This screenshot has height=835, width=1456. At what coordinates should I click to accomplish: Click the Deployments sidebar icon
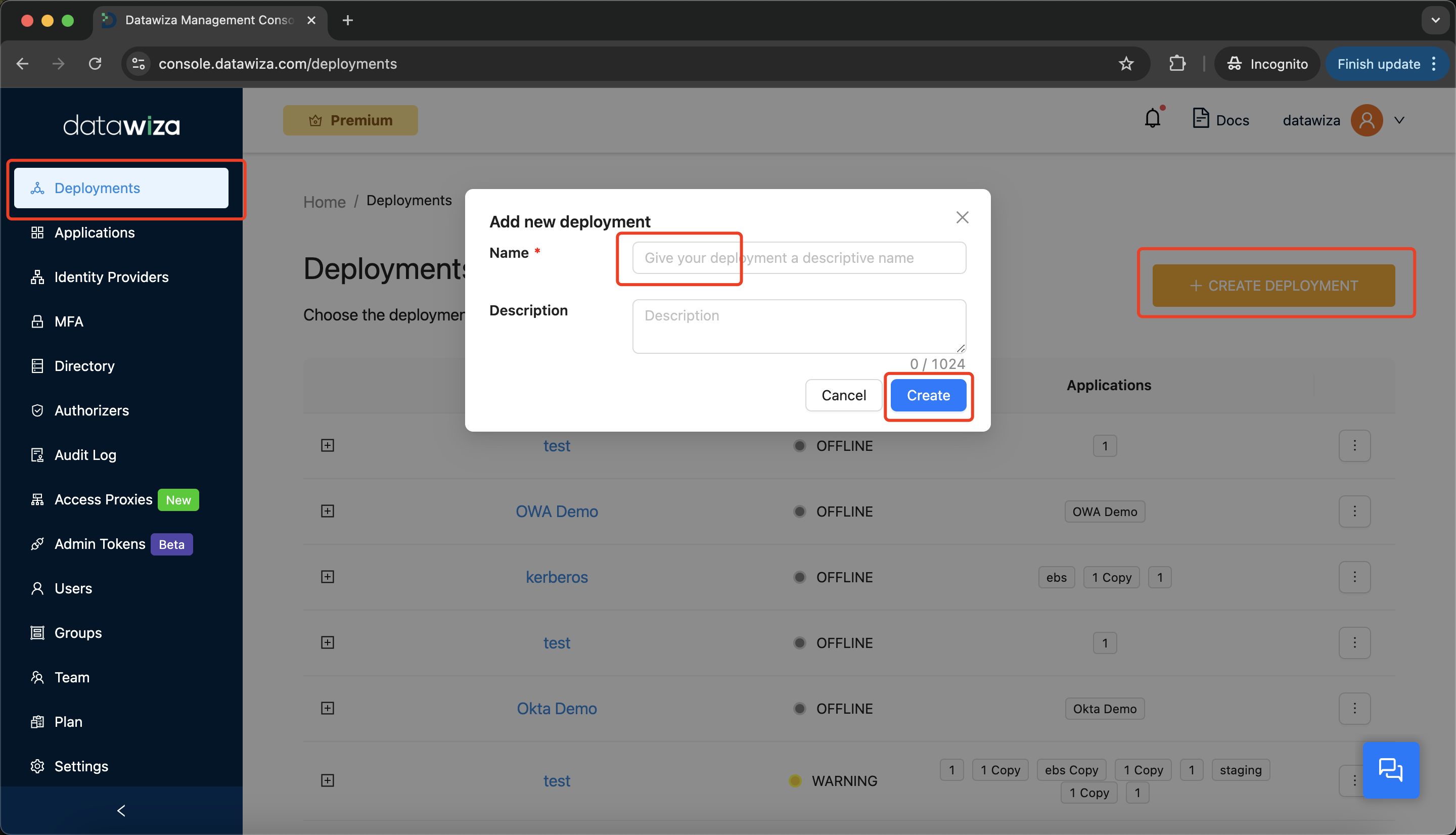pyautogui.click(x=37, y=188)
